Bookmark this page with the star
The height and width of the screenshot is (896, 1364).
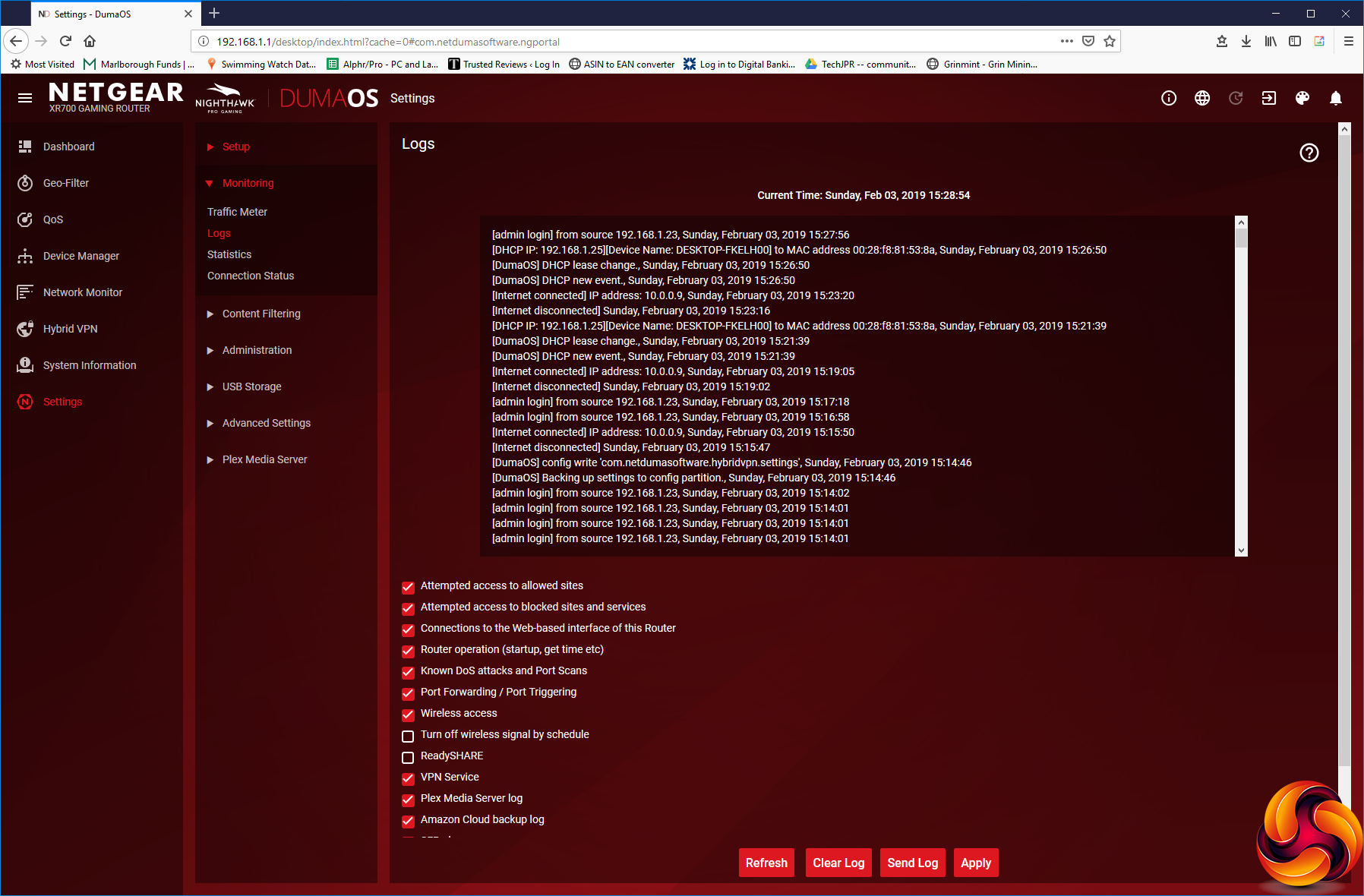pyautogui.click(x=1110, y=41)
